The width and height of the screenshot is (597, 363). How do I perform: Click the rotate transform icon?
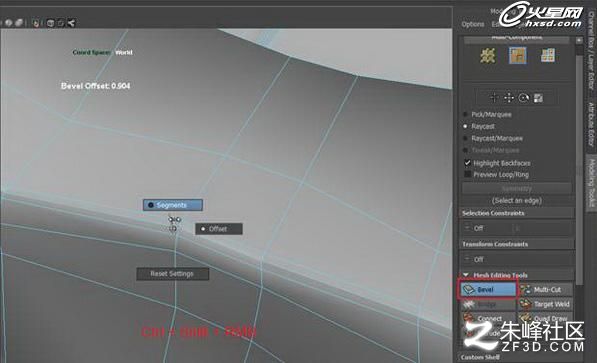(x=524, y=98)
